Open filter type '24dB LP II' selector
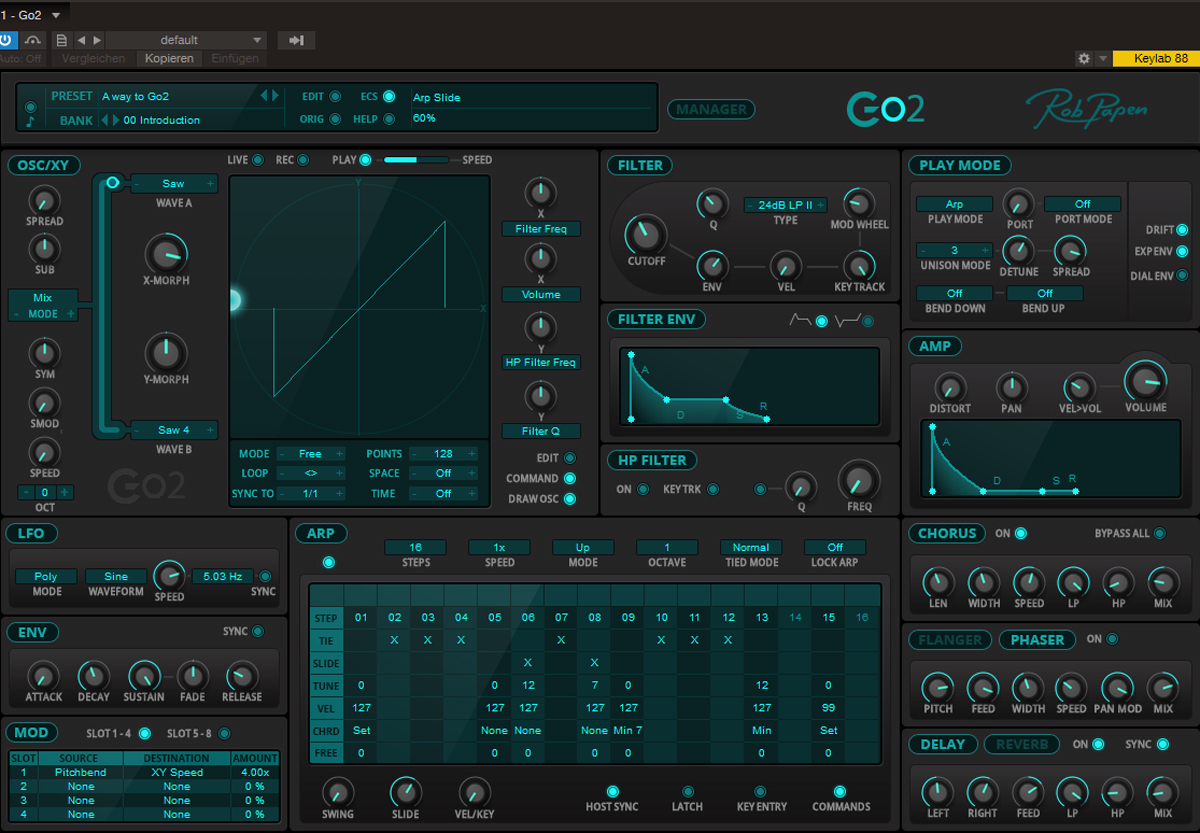The width and height of the screenshot is (1200, 833). [786, 205]
